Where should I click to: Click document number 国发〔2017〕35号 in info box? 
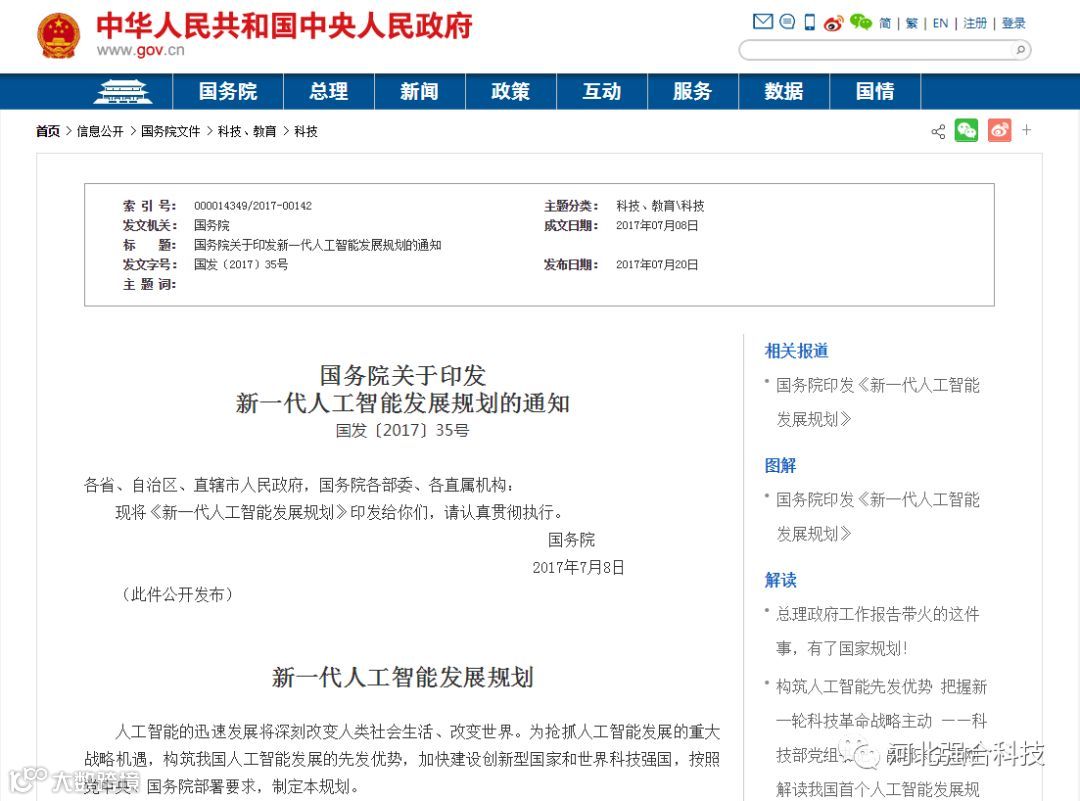pyautogui.click(x=241, y=264)
